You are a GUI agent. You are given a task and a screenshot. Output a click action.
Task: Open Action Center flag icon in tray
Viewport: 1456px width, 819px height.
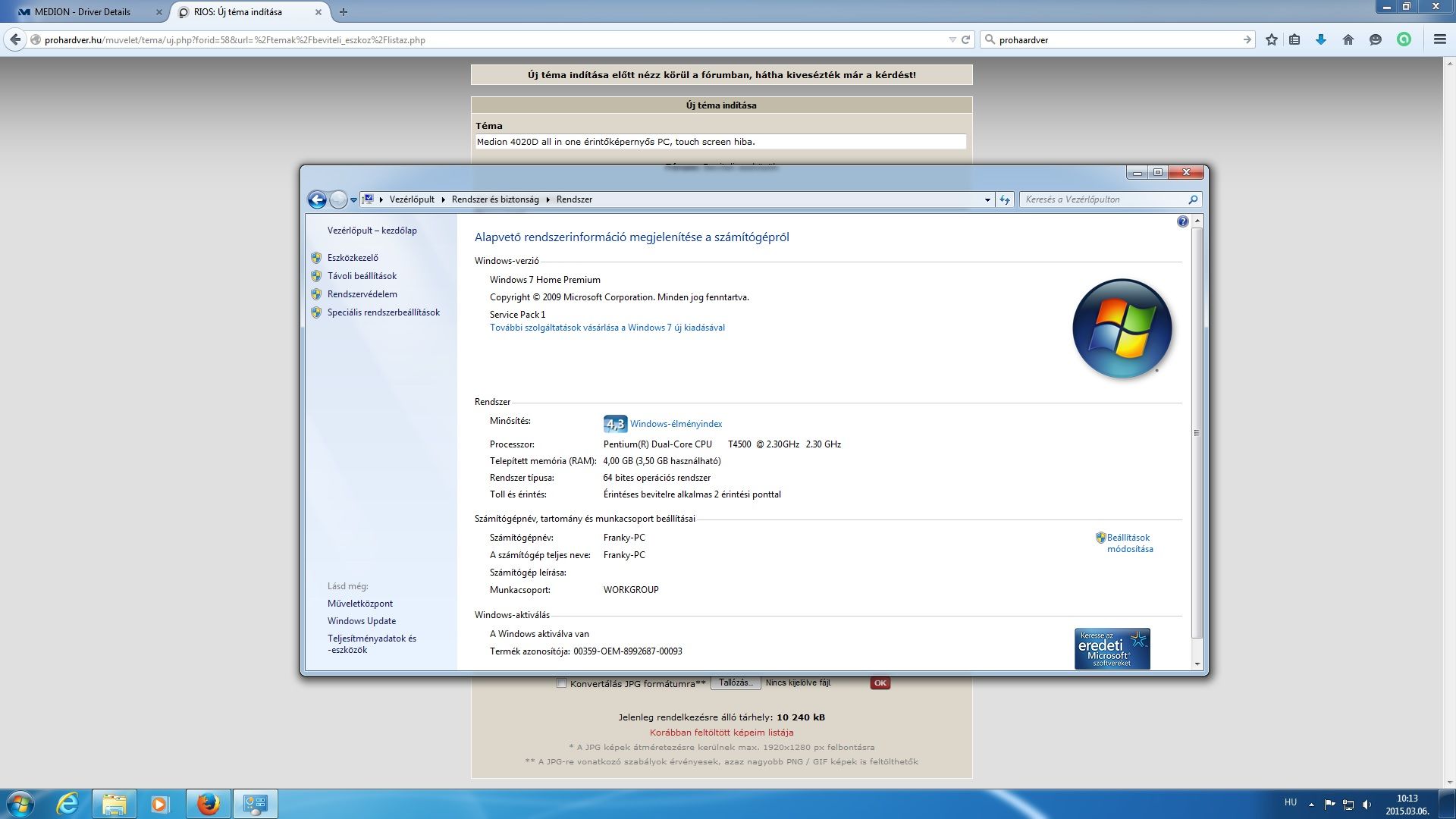pyautogui.click(x=1329, y=805)
